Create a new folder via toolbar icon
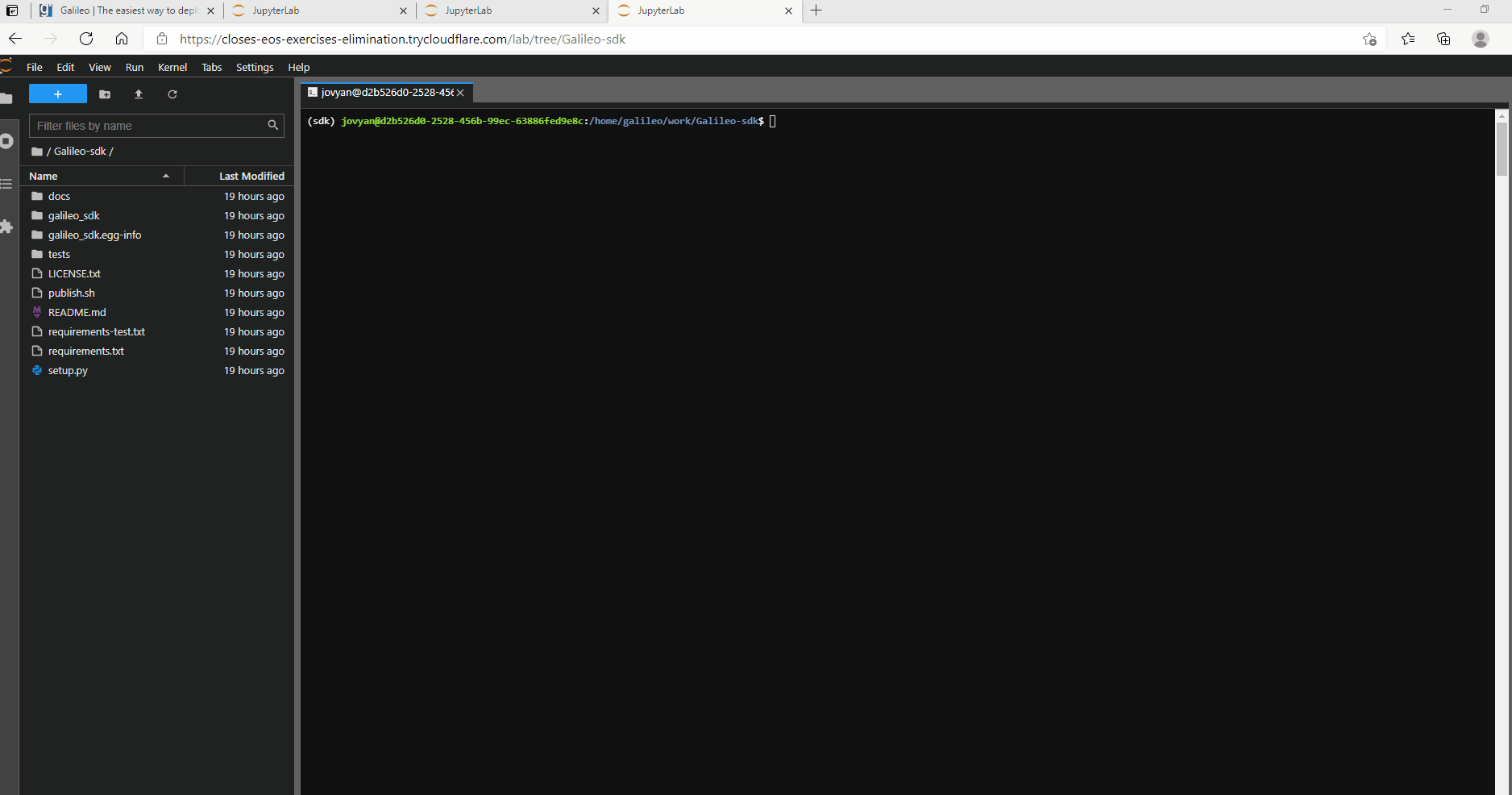 (105, 94)
